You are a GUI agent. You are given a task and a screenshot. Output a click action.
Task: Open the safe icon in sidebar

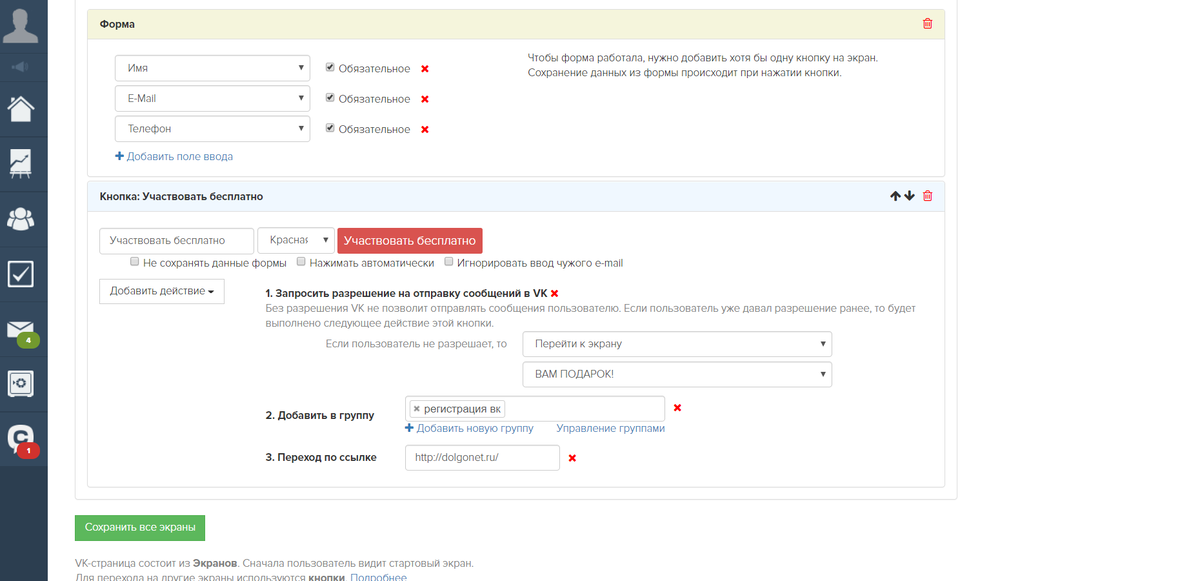pyautogui.click(x=22, y=384)
